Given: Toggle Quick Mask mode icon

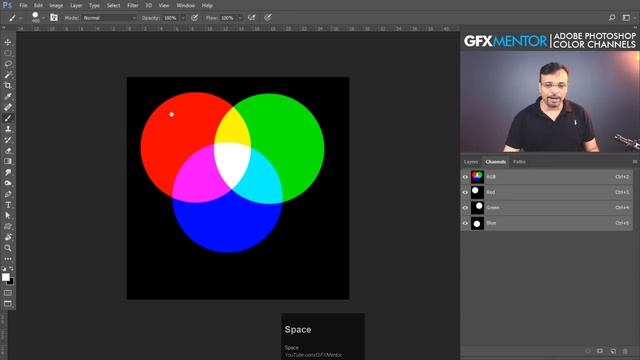Looking at the screenshot, I should (8, 293).
